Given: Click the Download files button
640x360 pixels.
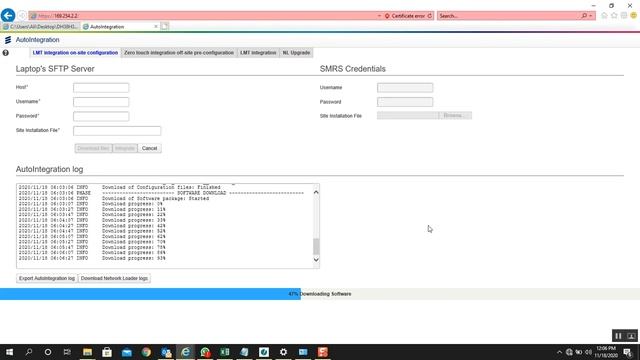Looking at the screenshot, I should pyautogui.click(x=93, y=148).
